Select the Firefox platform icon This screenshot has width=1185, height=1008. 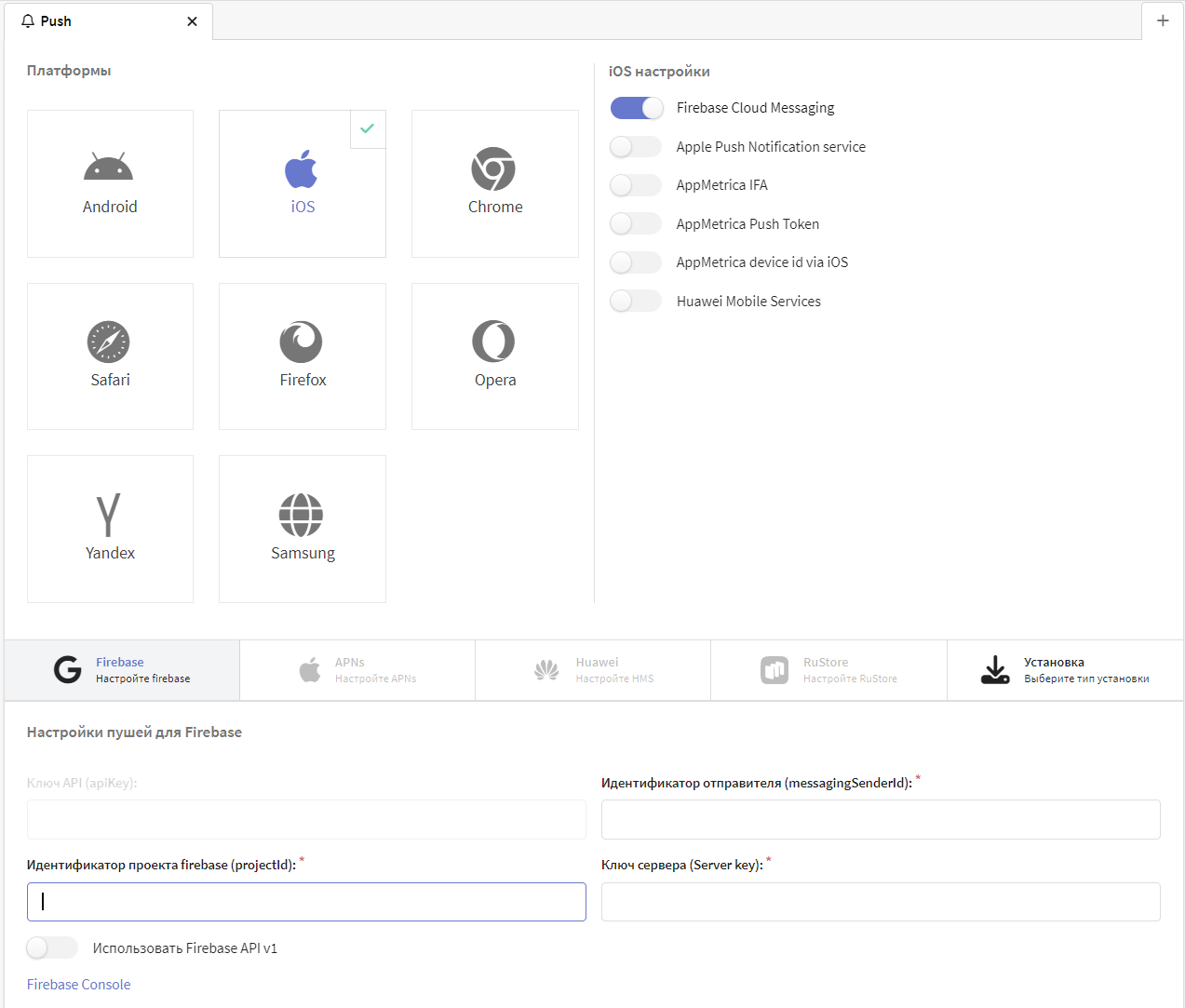302,342
